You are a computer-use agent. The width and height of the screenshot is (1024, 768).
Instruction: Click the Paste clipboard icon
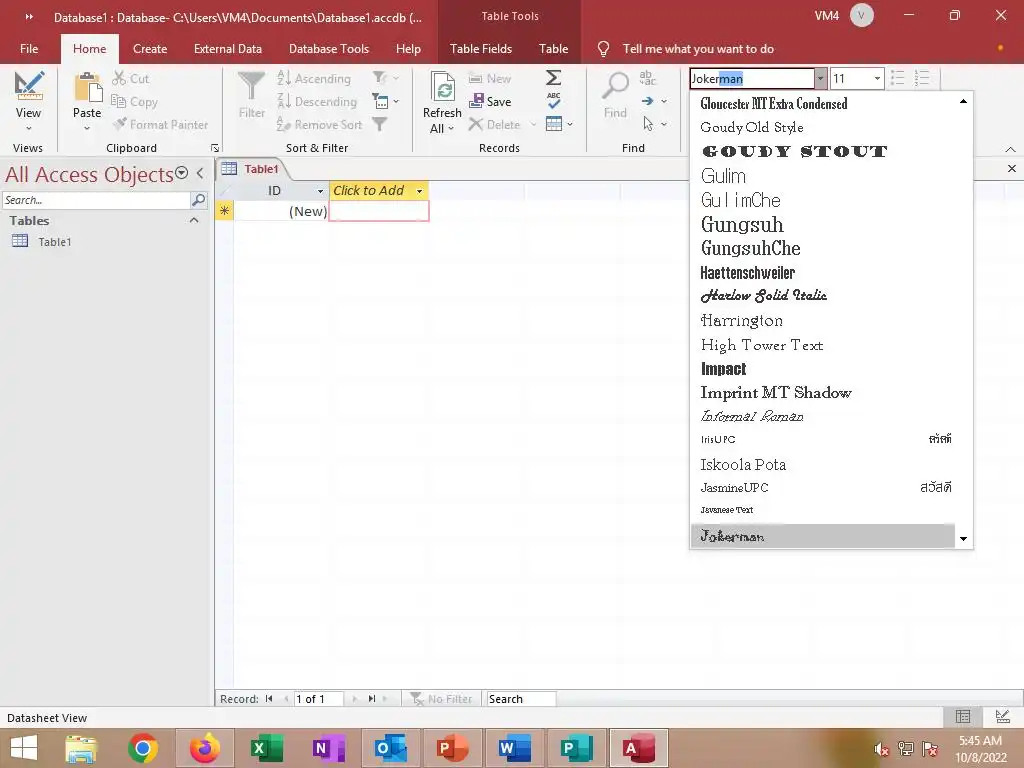click(88, 88)
